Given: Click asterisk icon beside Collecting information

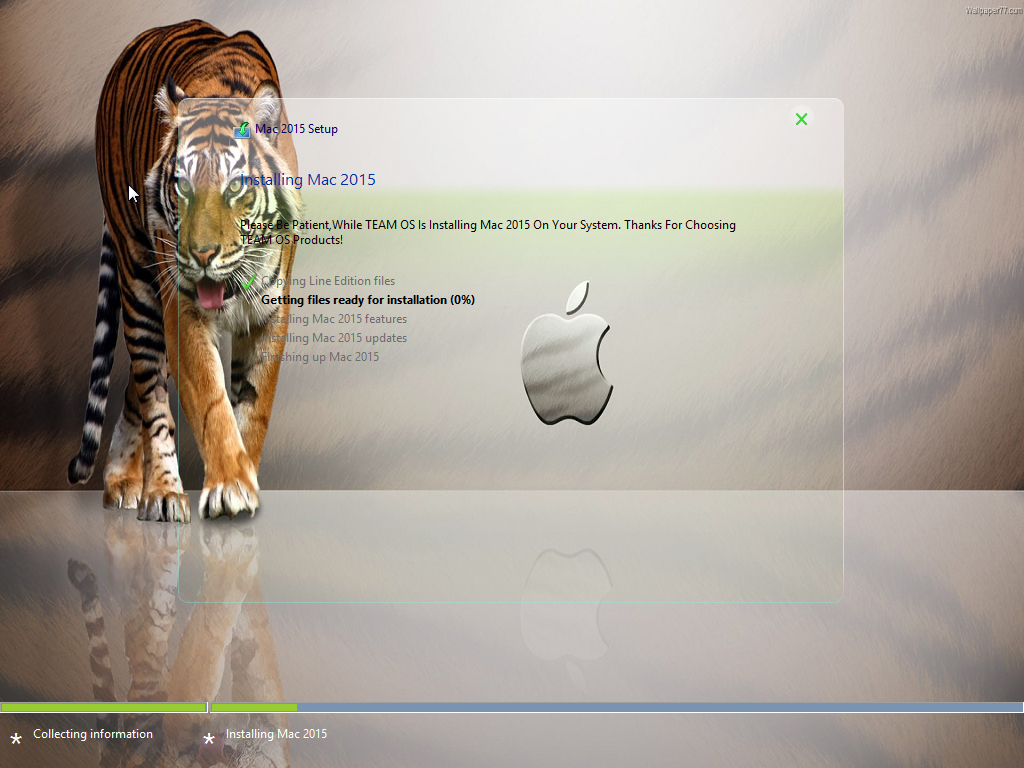Looking at the screenshot, I should click(x=16, y=739).
